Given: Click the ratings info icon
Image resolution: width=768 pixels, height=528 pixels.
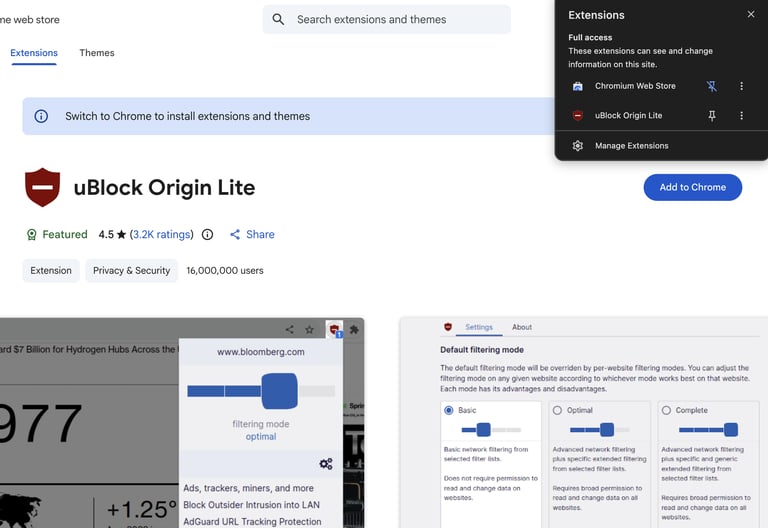Looking at the screenshot, I should [x=208, y=235].
